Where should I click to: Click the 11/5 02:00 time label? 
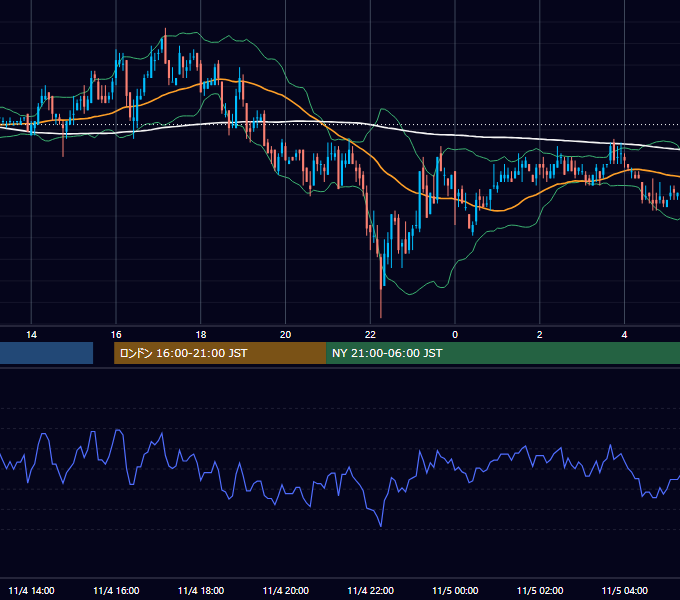[540, 590]
